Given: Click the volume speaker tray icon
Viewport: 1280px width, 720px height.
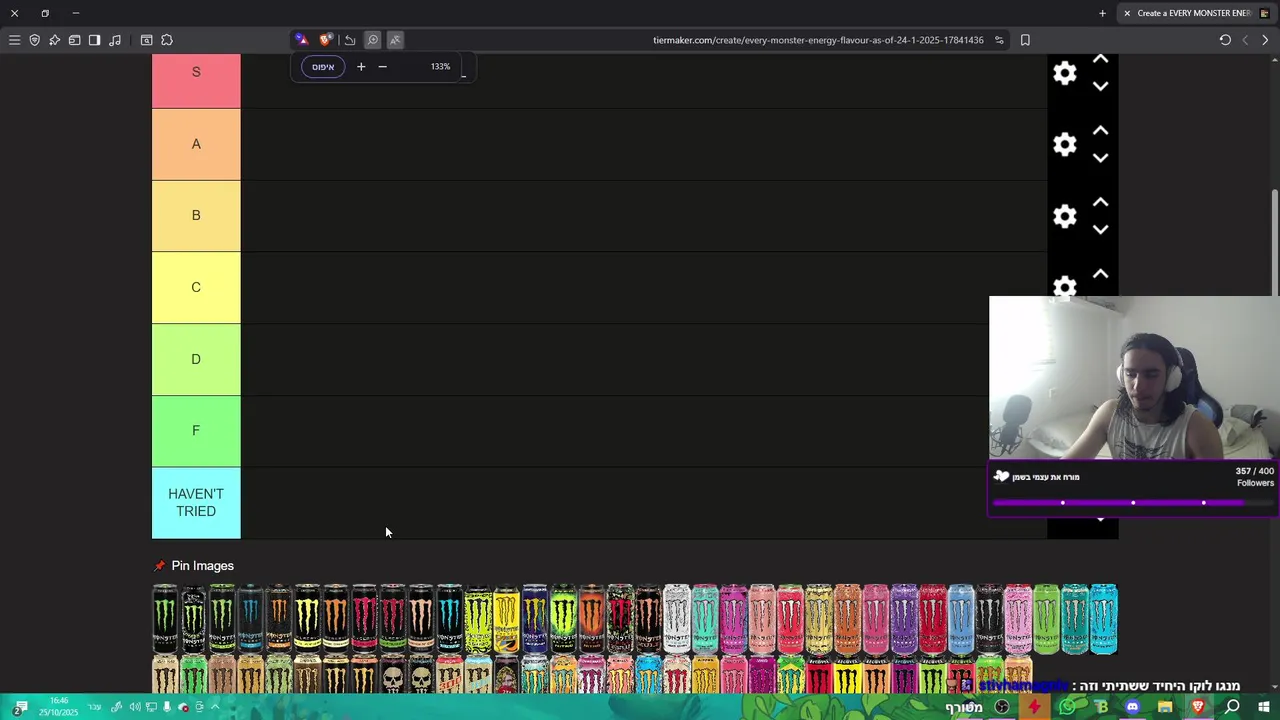Looking at the screenshot, I should click(135, 707).
